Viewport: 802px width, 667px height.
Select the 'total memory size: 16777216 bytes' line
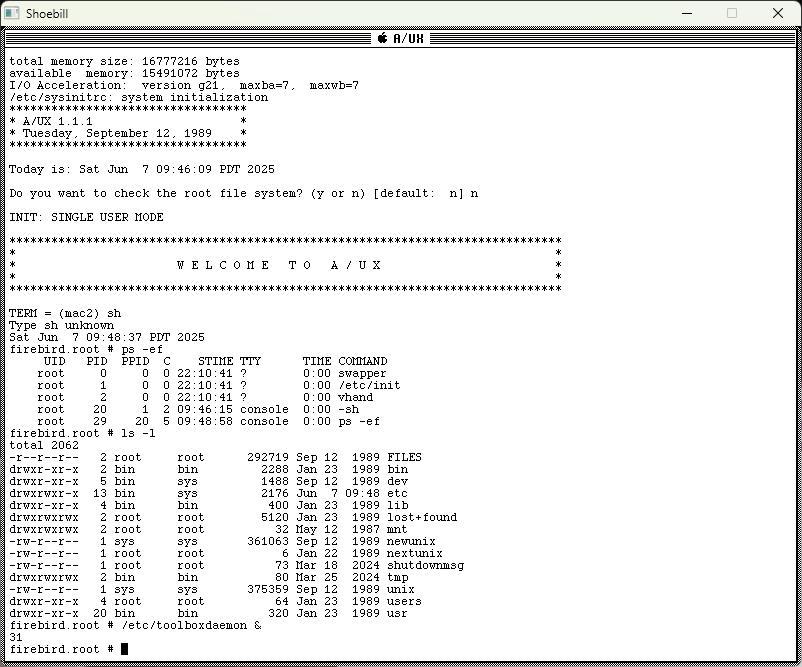click(x=124, y=61)
